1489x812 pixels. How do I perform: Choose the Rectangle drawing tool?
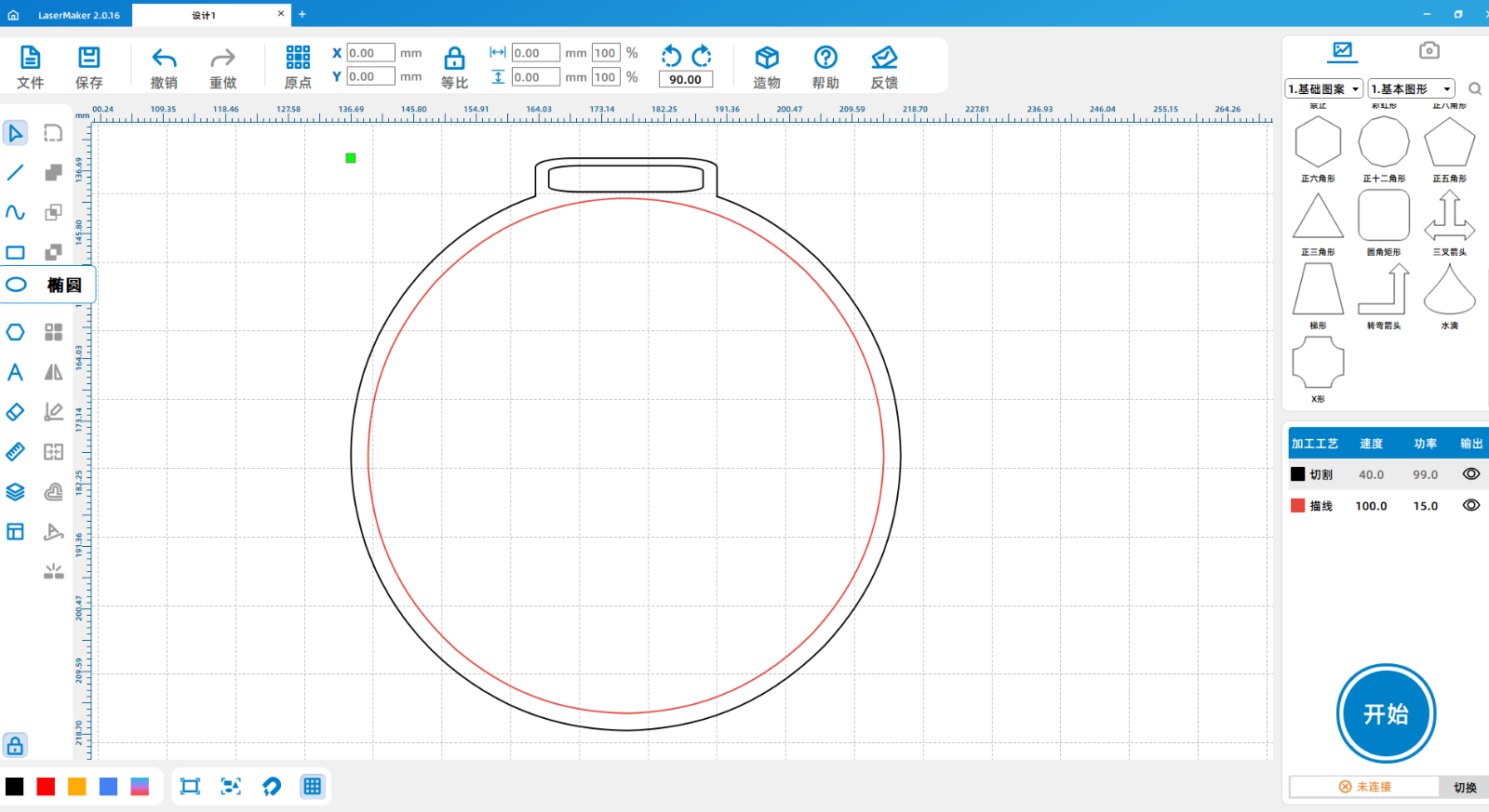[x=16, y=252]
